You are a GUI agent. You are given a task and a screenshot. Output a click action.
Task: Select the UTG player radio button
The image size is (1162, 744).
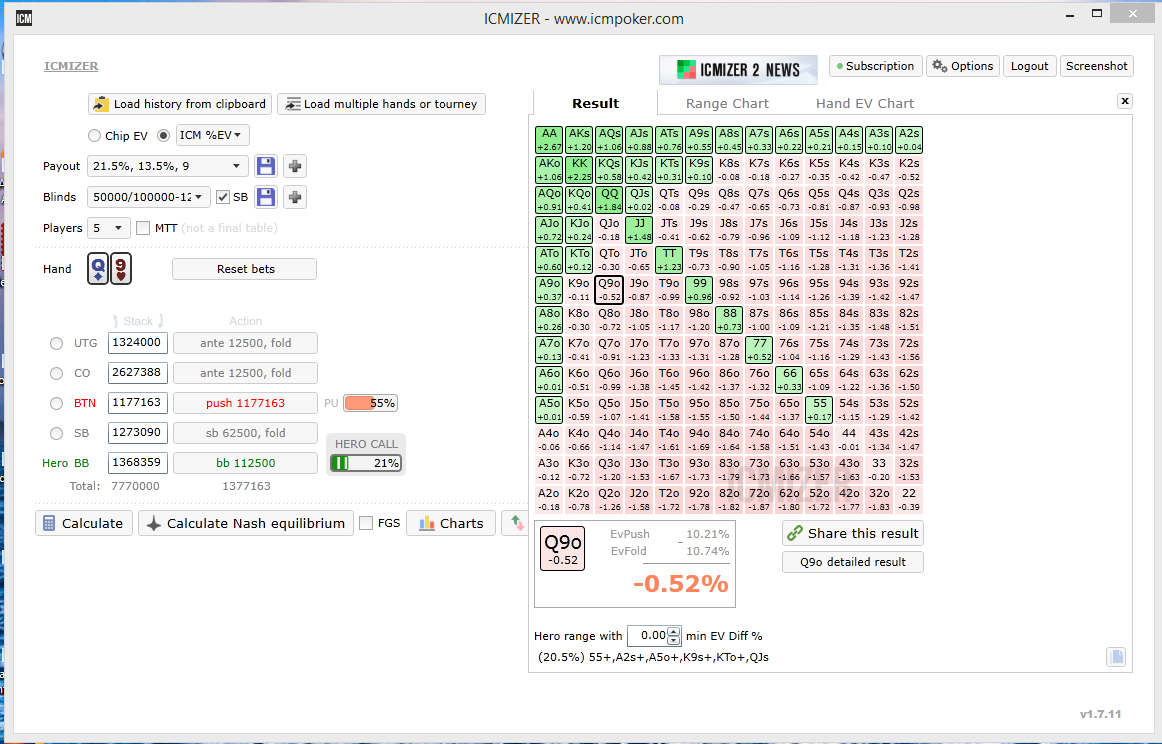point(56,344)
